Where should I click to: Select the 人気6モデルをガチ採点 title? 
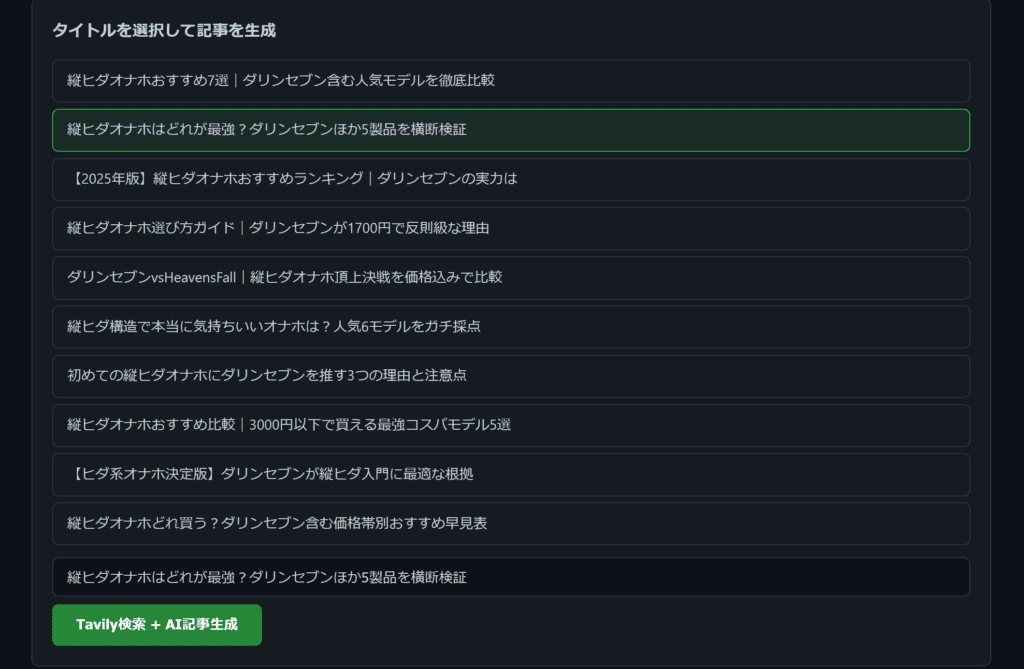tap(510, 326)
